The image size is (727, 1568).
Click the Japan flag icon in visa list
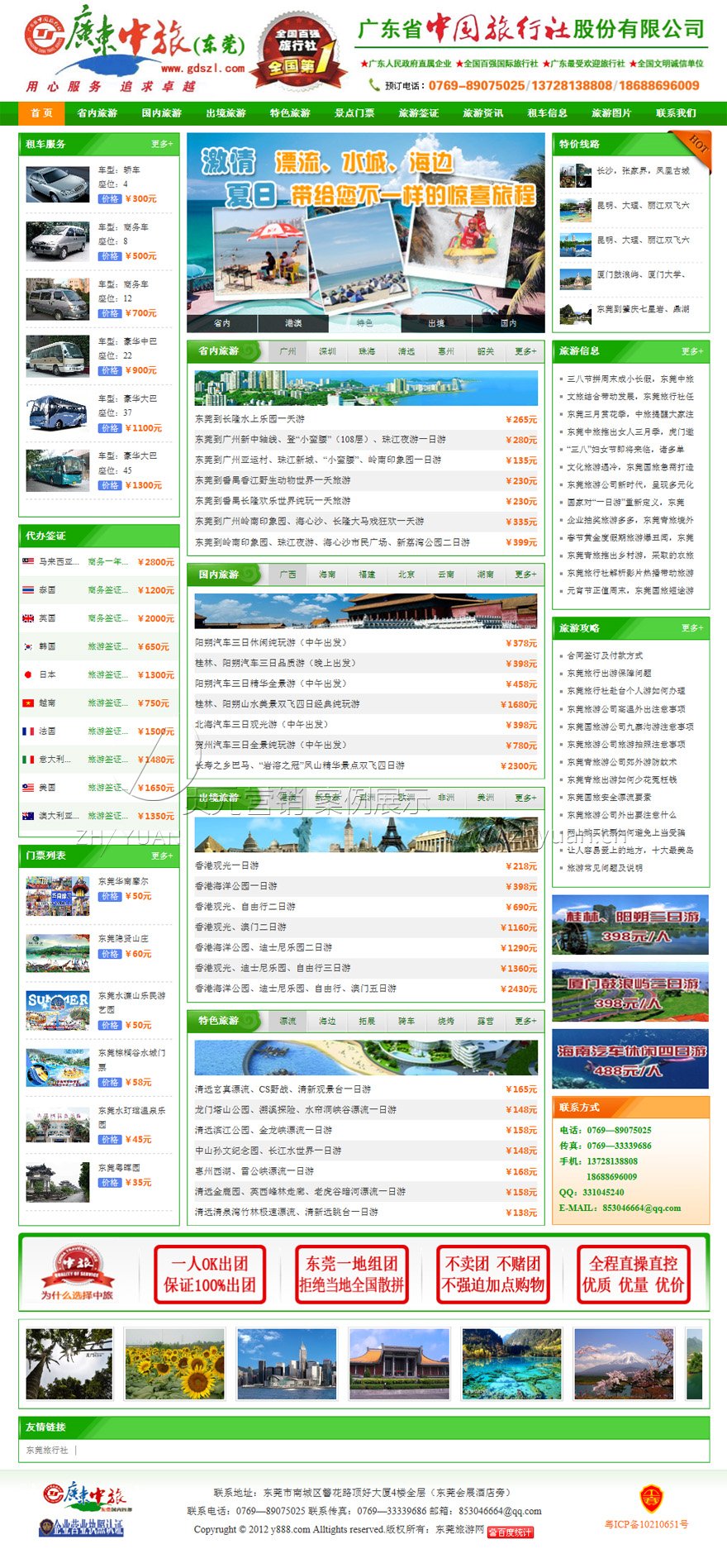[28, 674]
